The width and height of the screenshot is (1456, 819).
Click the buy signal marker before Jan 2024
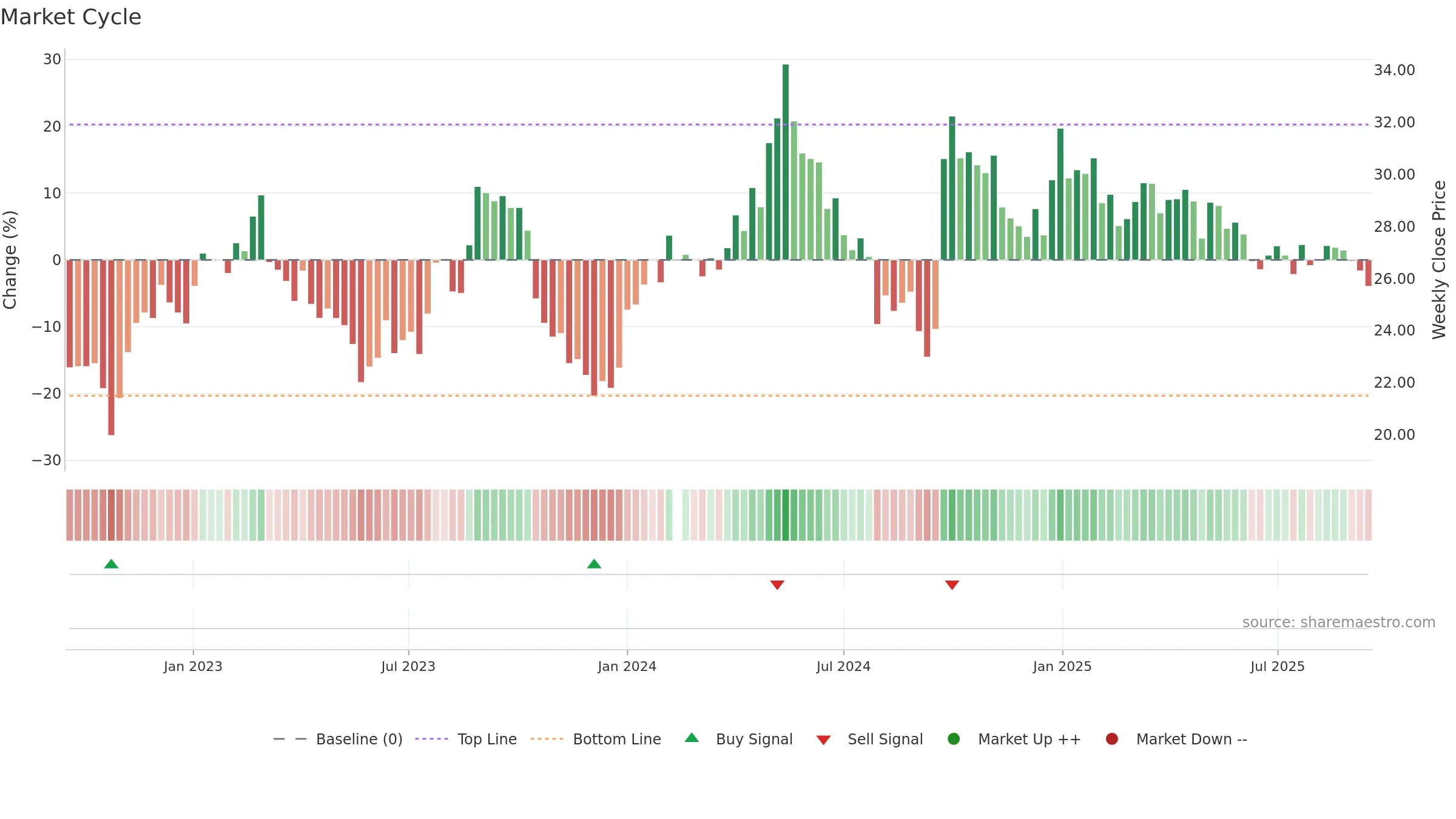pyautogui.click(x=594, y=564)
